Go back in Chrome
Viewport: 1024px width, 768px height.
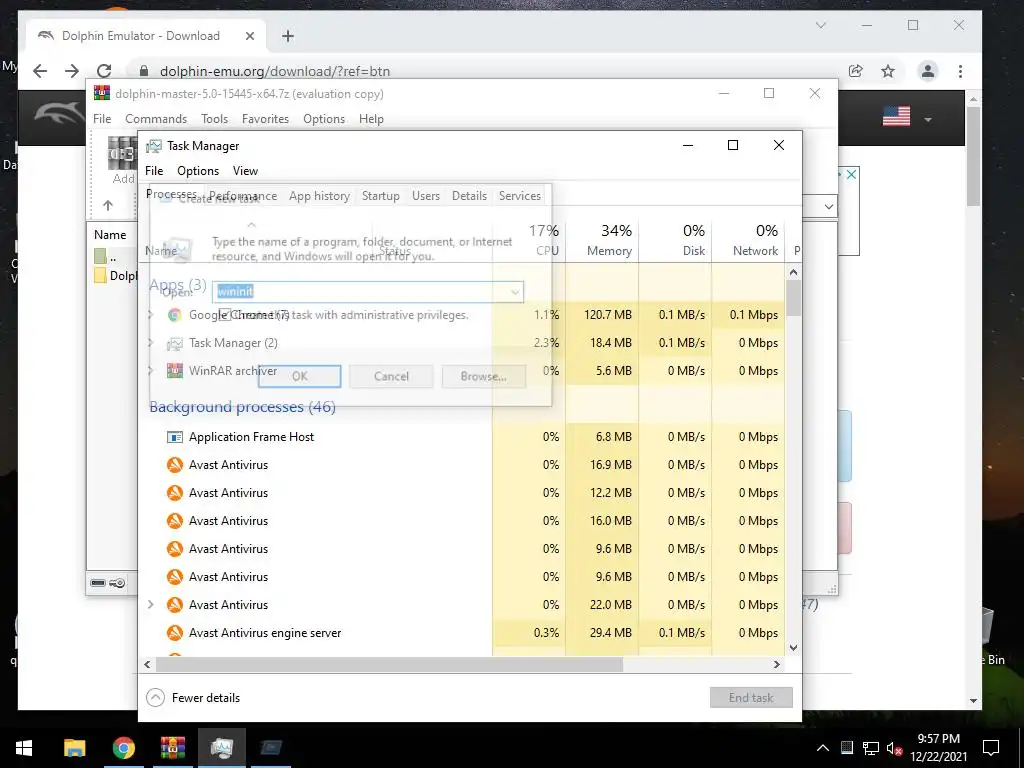(40, 71)
